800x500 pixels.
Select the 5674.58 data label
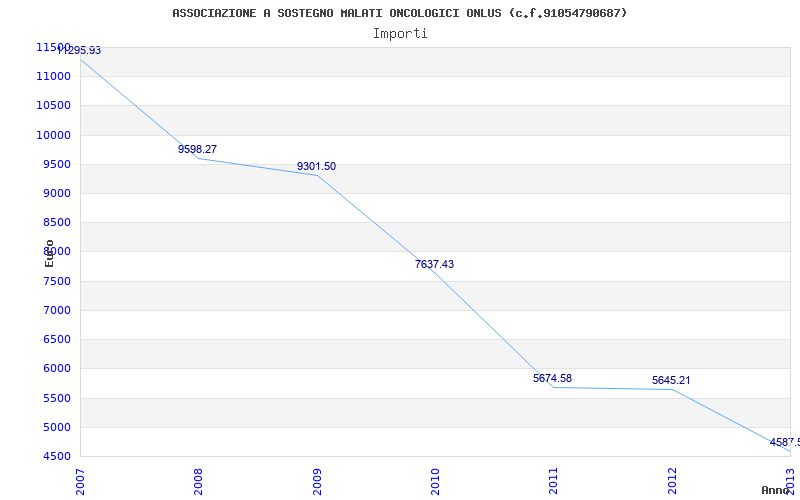553,378
